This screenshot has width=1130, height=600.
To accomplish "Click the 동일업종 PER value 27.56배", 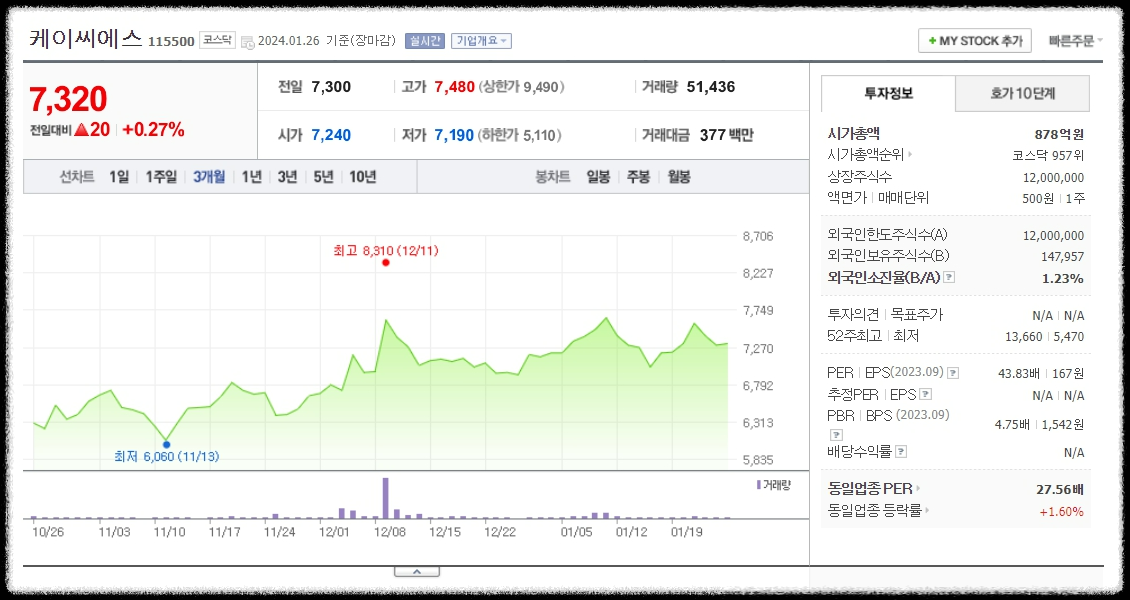I will (x=1060, y=490).
